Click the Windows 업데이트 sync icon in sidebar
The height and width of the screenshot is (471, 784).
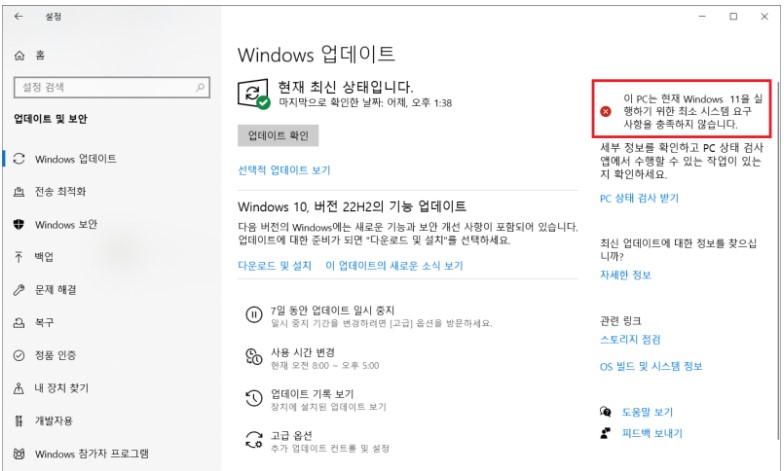pyautogui.click(x=19, y=159)
